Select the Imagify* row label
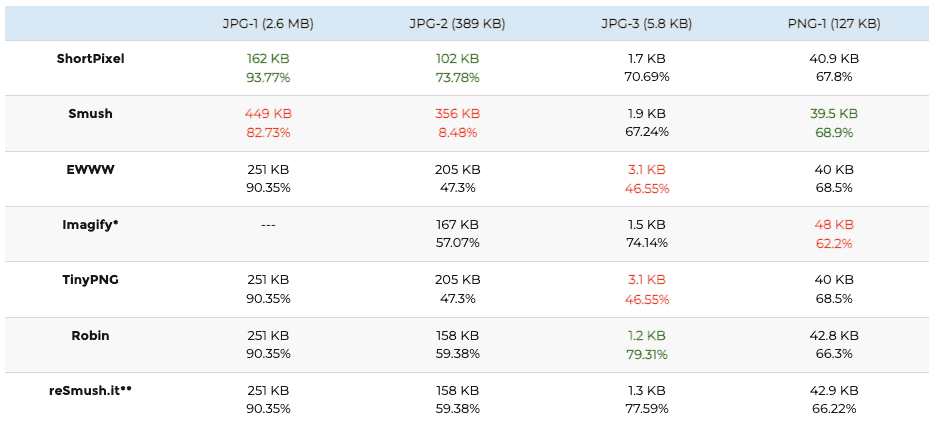 [90, 225]
